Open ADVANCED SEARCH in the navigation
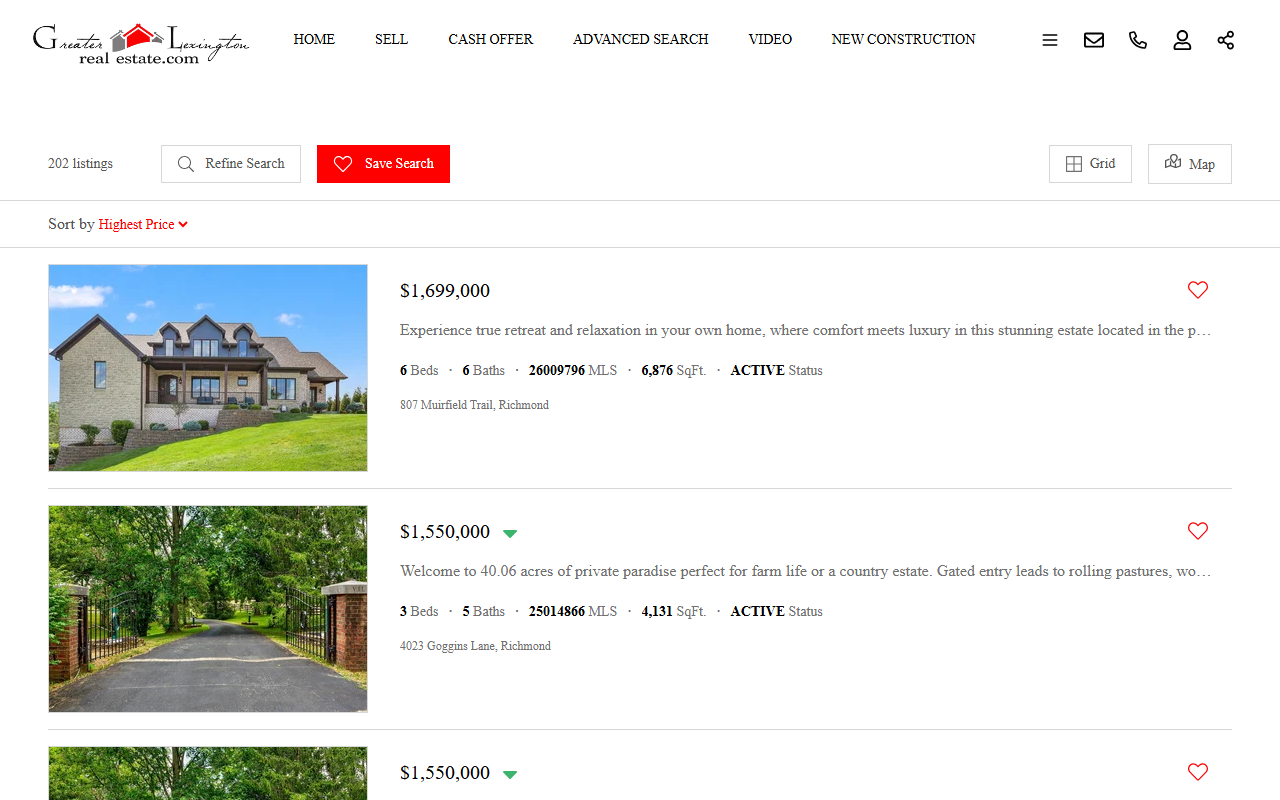The image size is (1280, 800). (641, 40)
